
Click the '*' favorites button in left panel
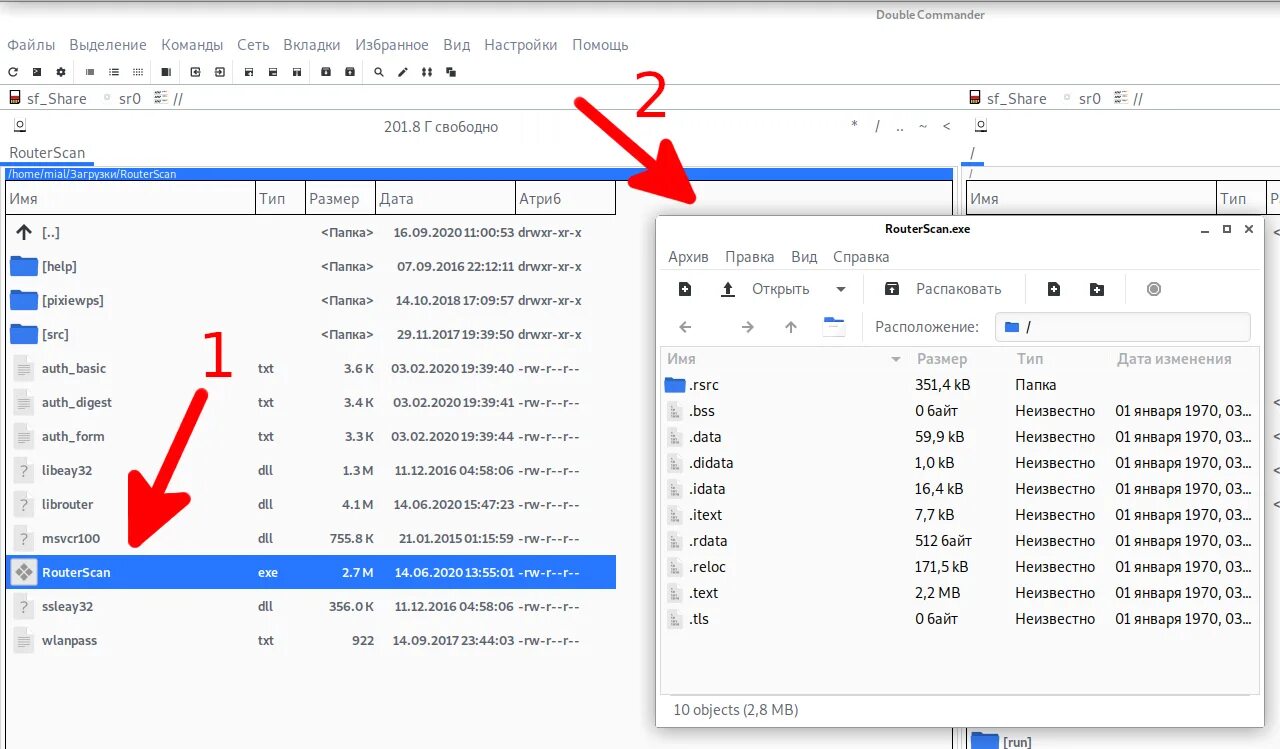point(854,126)
